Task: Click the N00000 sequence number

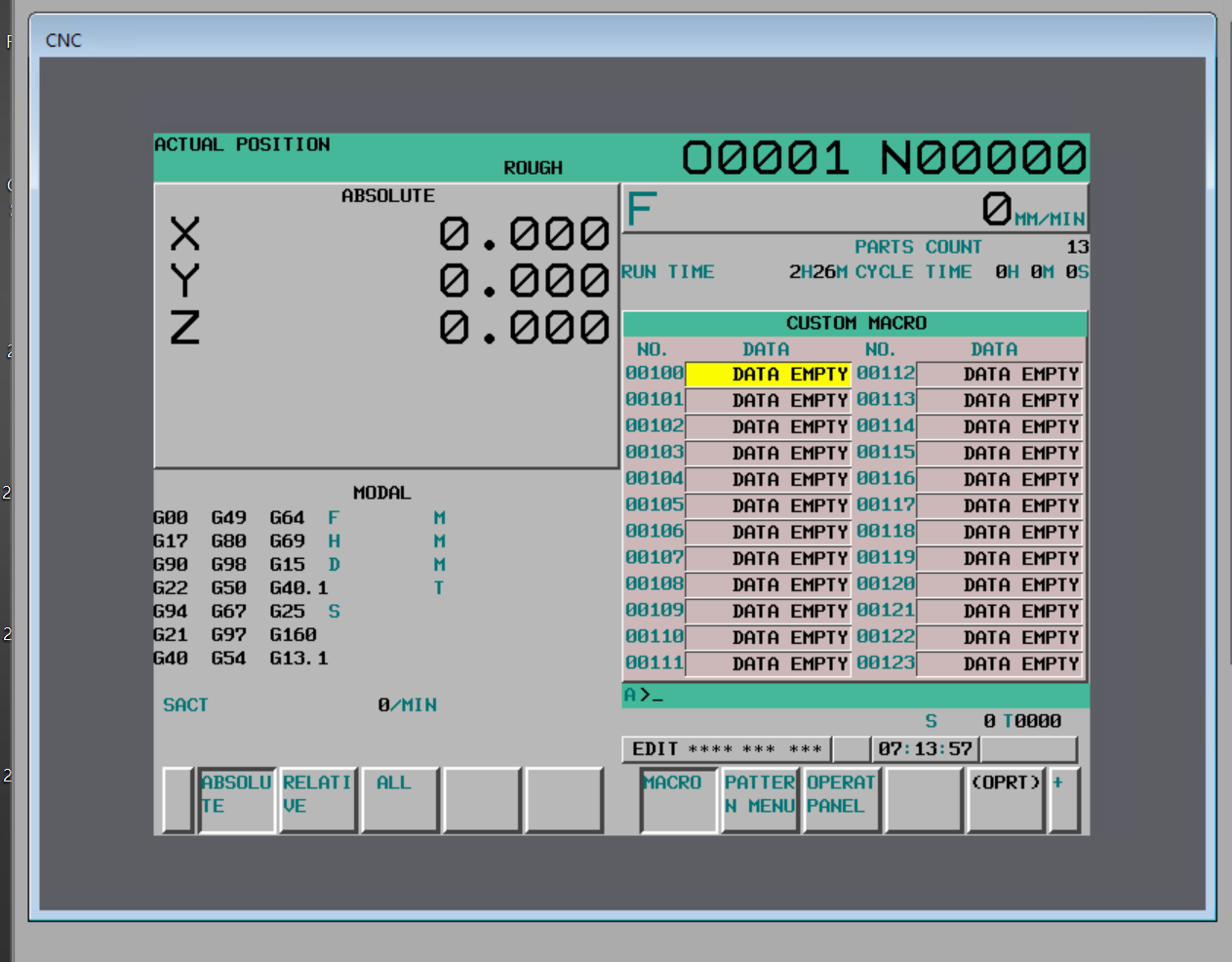Action: 983,158
